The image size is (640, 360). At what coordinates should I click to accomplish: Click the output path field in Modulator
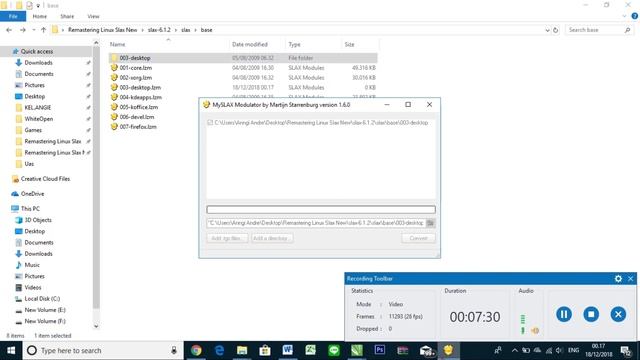[316, 223]
